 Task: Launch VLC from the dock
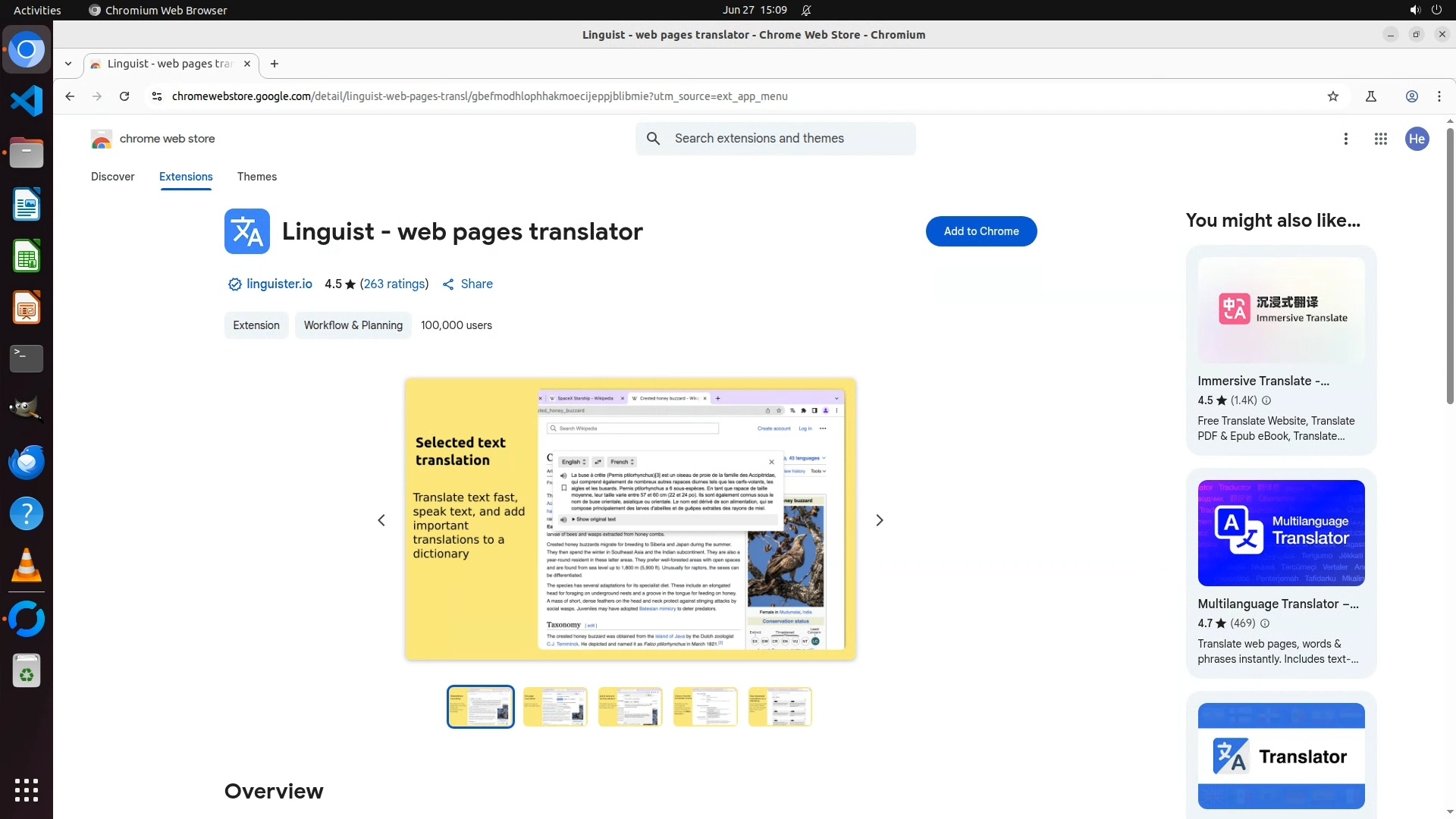coord(26,566)
